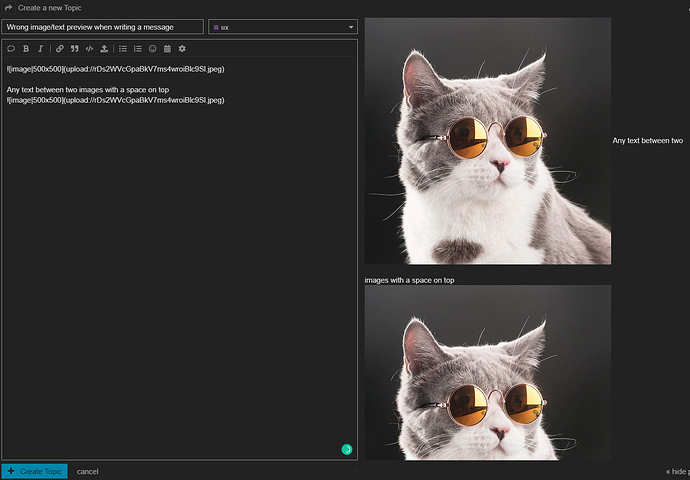The height and width of the screenshot is (480, 690).
Task: Click the 'Any text between two' preview text
Action: tap(647, 141)
